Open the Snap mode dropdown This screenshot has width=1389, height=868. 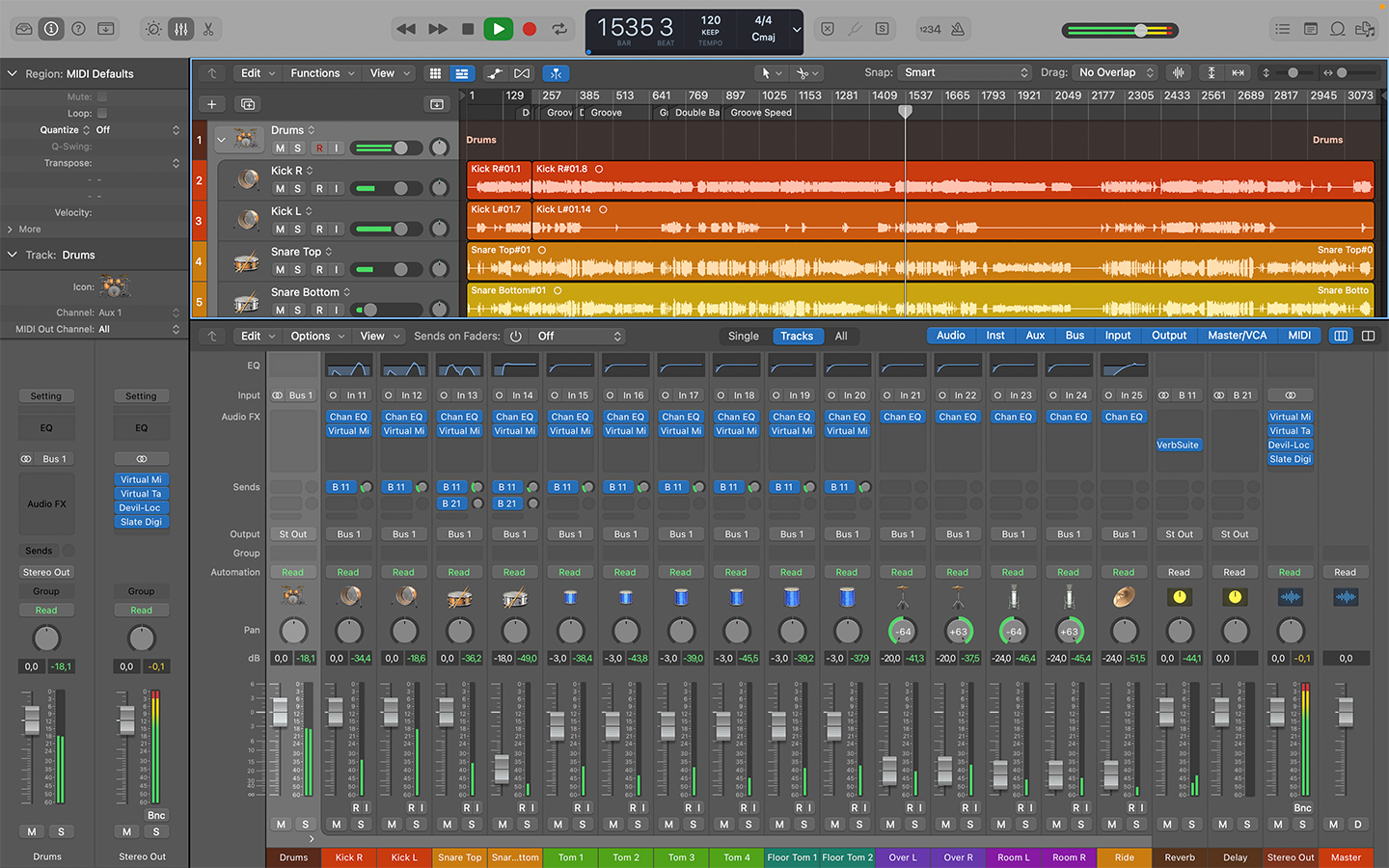(965, 72)
